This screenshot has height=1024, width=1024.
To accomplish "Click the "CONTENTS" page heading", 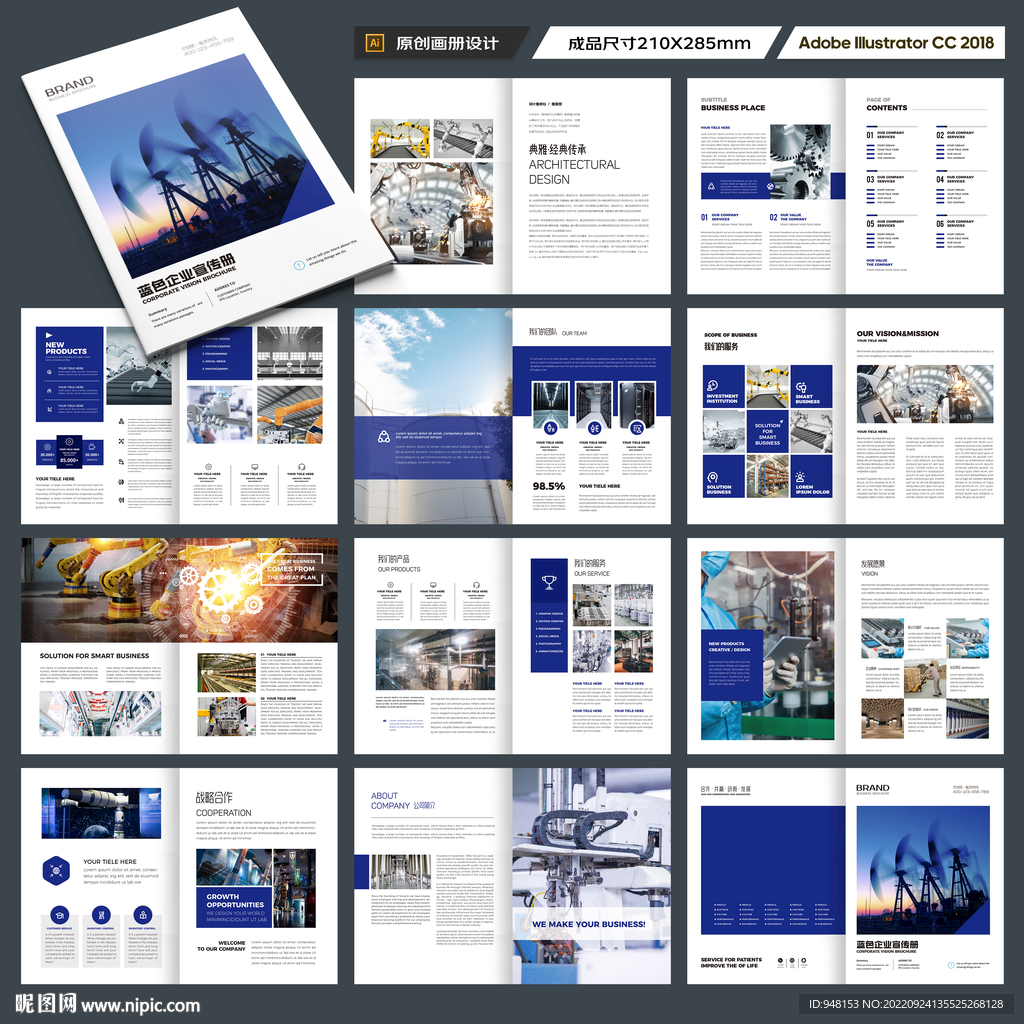I will [x=886, y=108].
